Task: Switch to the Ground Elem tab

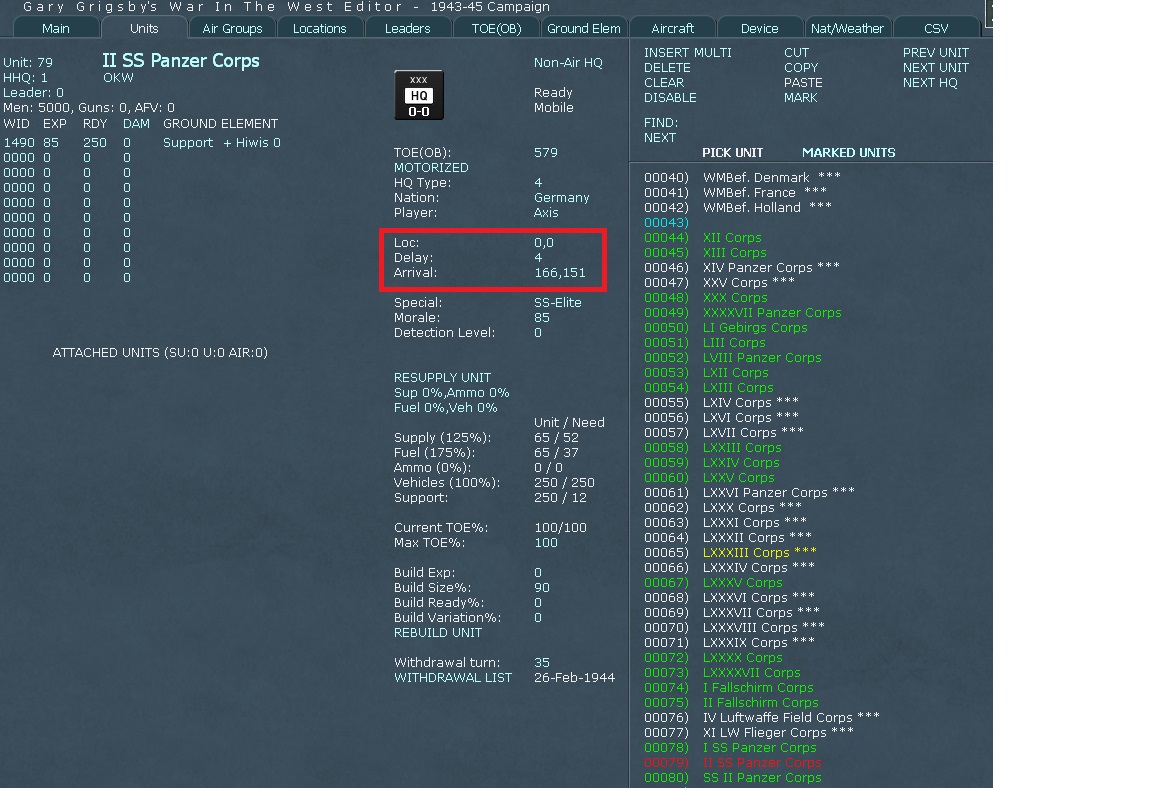Action: pos(584,29)
